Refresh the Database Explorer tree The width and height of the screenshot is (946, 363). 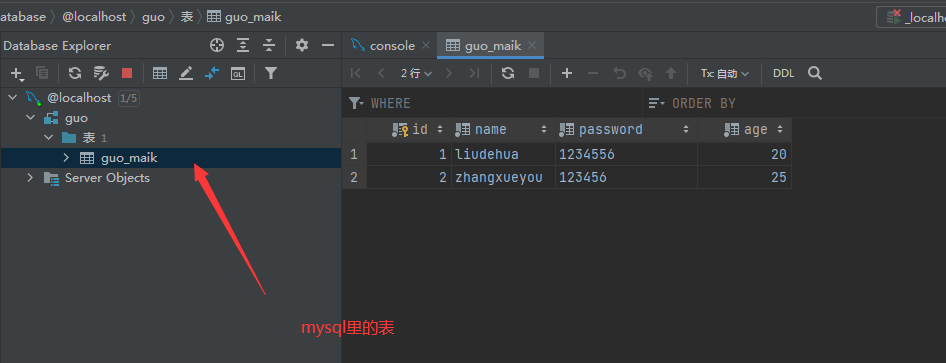point(75,73)
